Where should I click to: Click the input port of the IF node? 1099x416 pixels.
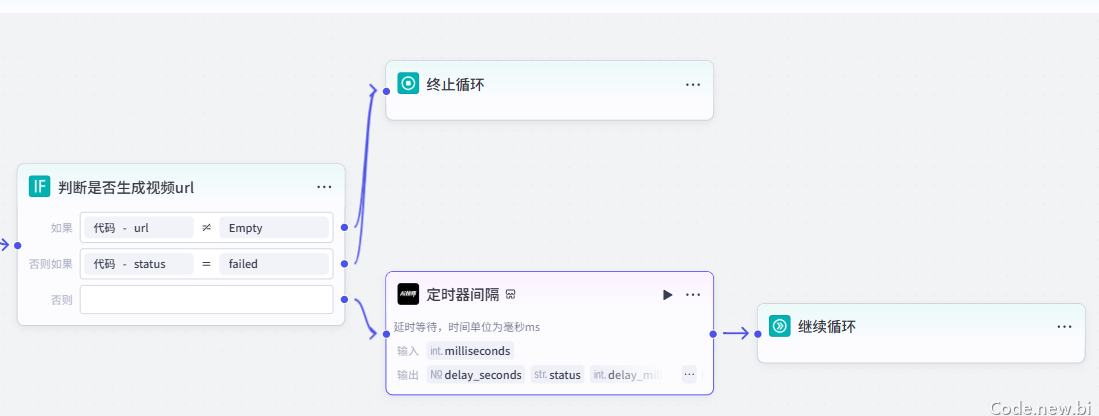[18, 245]
